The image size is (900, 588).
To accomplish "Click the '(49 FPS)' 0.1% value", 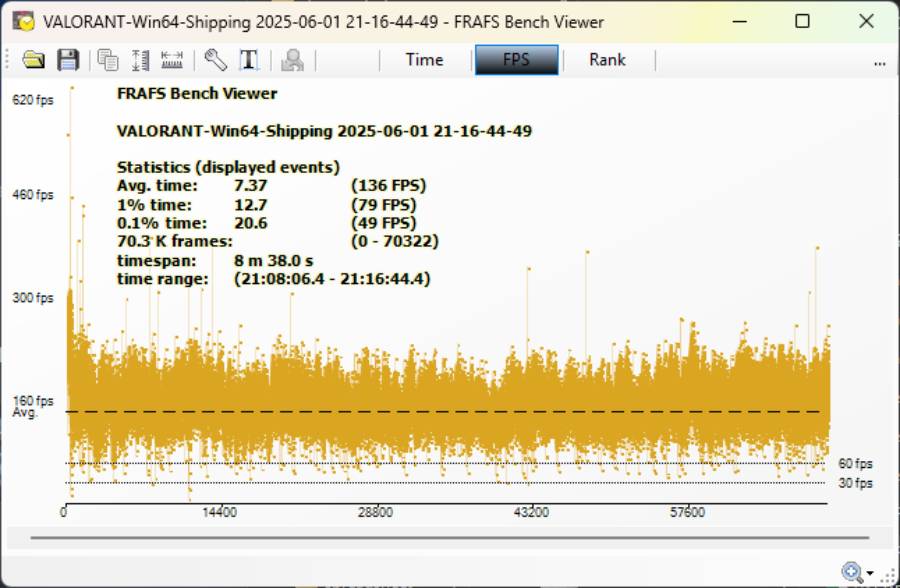I will point(384,223).
